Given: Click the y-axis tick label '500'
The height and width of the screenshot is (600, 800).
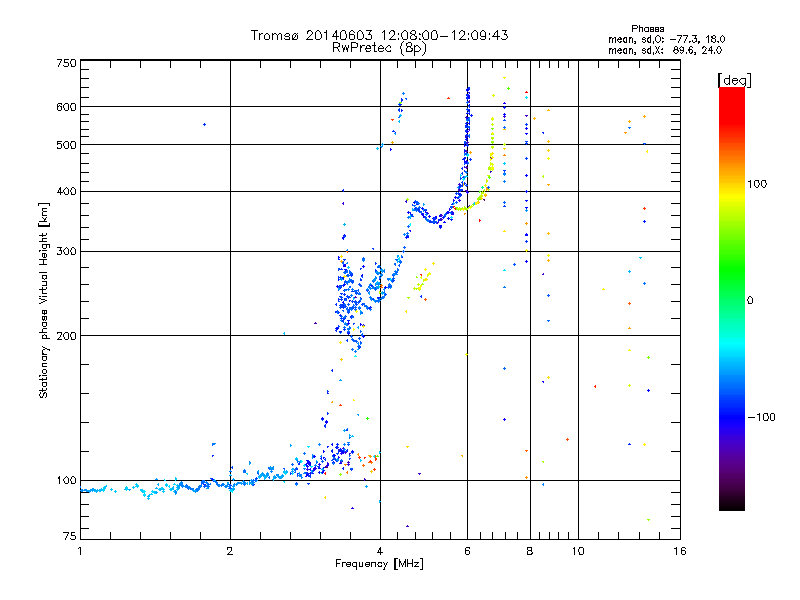Looking at the screenshot, I should coord(66,145).
